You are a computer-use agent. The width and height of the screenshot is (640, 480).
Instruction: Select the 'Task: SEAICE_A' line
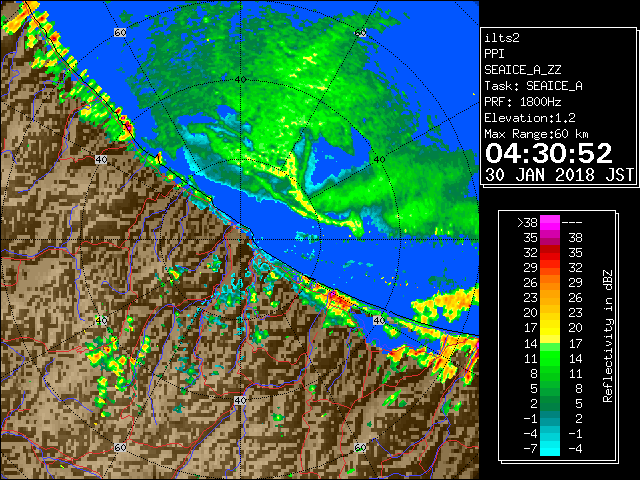tap(533, 86)
